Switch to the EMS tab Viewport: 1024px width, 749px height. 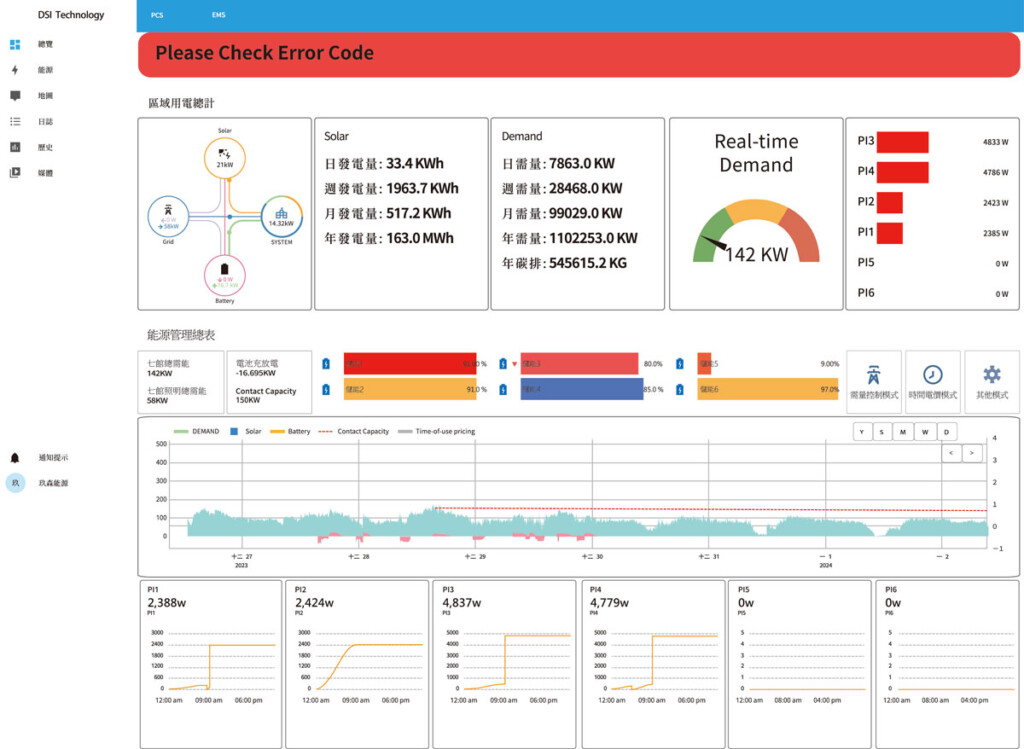219,16
